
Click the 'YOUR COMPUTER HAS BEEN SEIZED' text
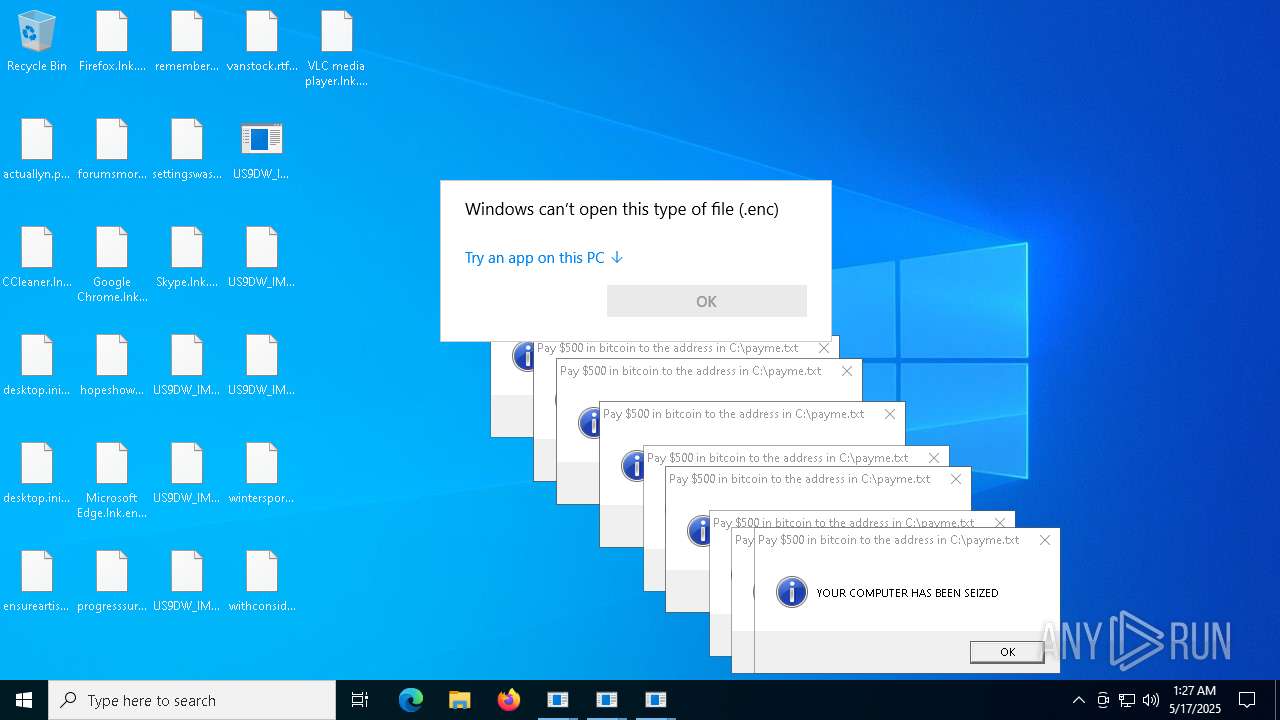coord(907,593)
